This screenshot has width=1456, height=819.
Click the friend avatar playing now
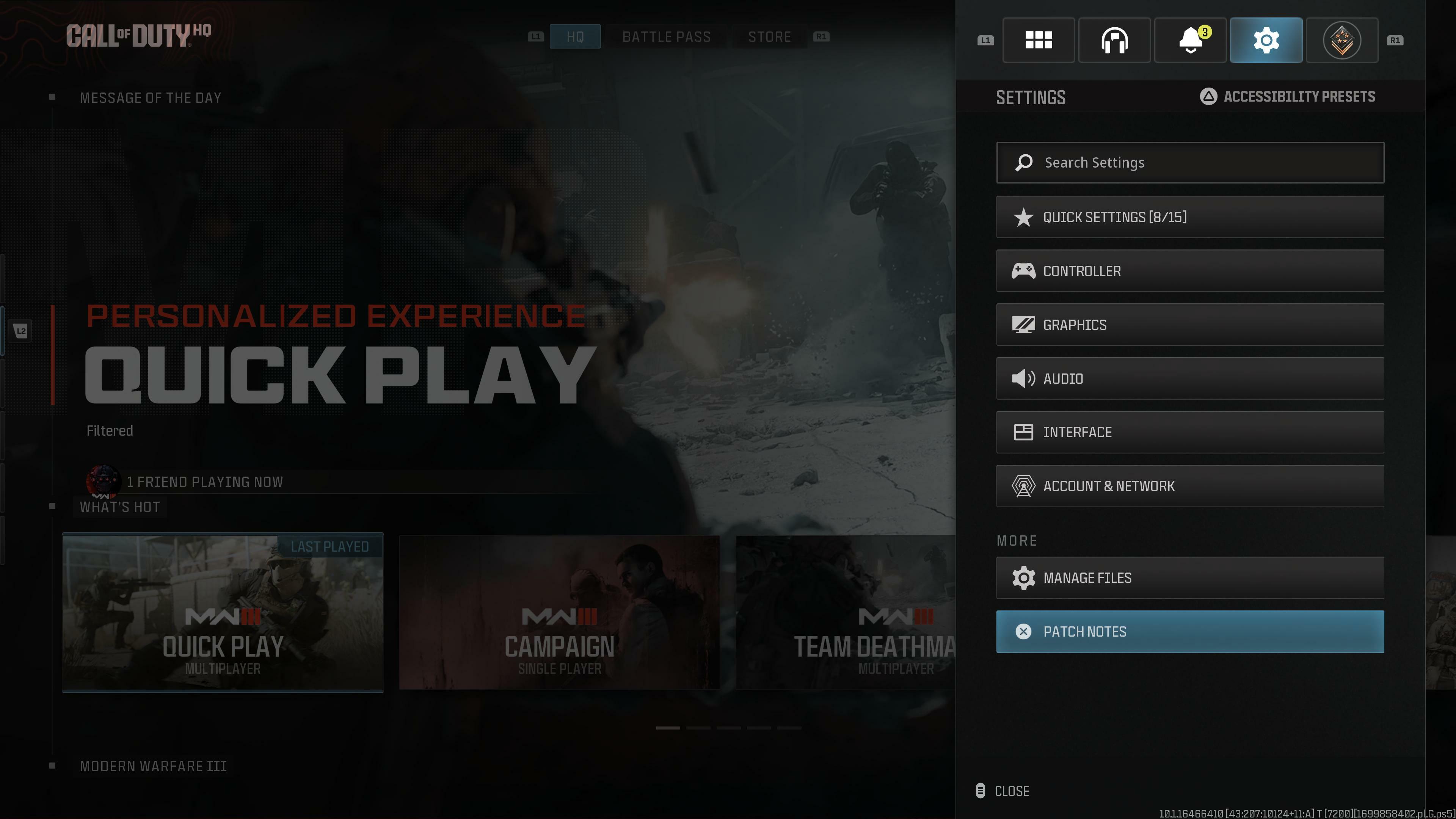click(x=103, y=482)
